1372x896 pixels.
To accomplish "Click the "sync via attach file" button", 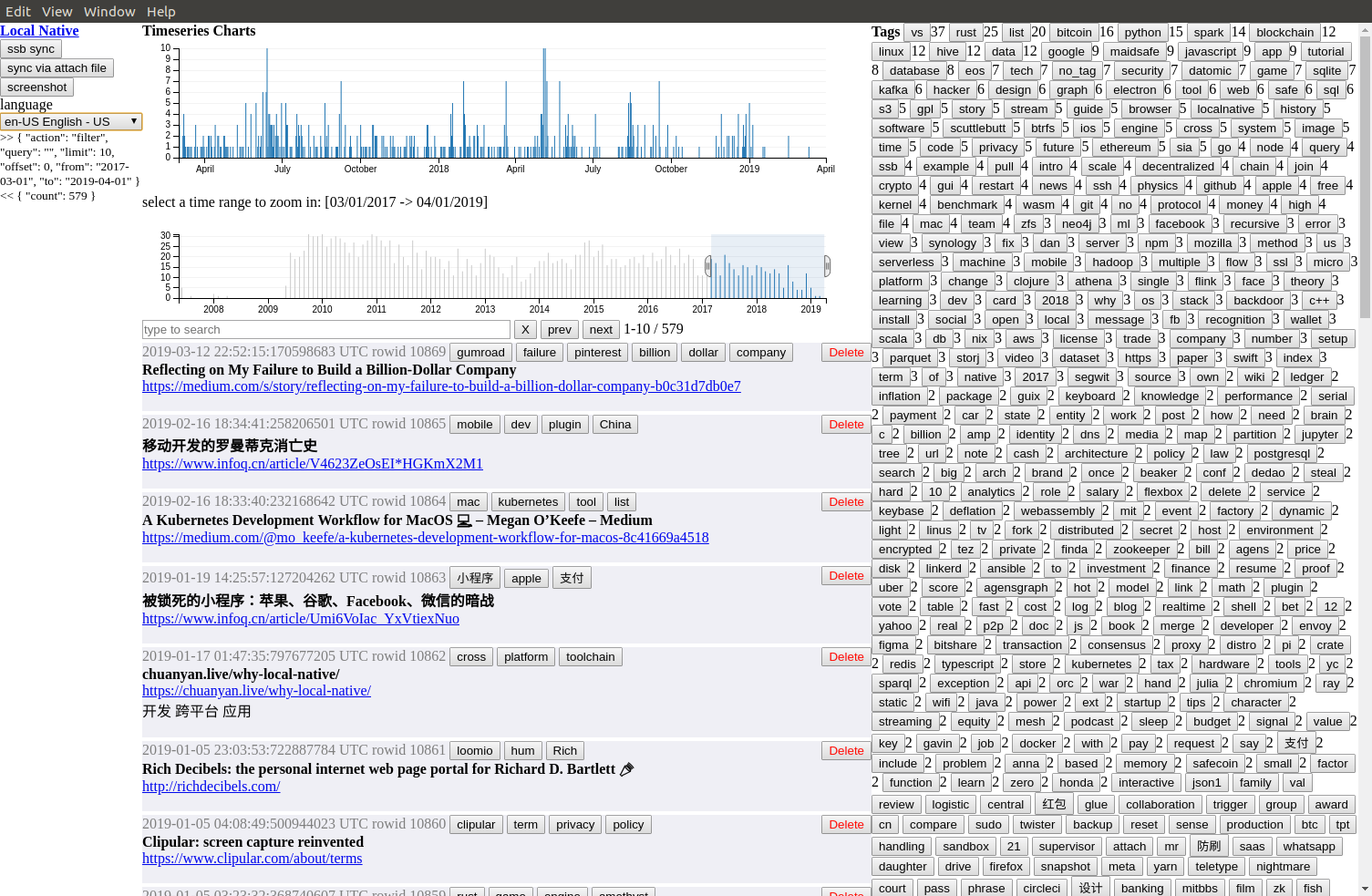I will click(57, 67).
